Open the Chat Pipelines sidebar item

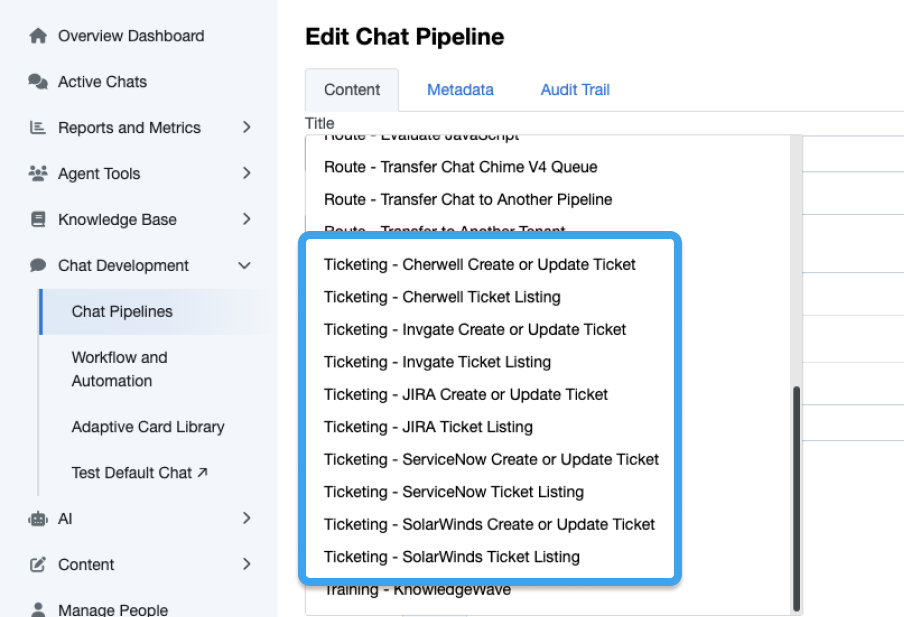click(122, 312)
